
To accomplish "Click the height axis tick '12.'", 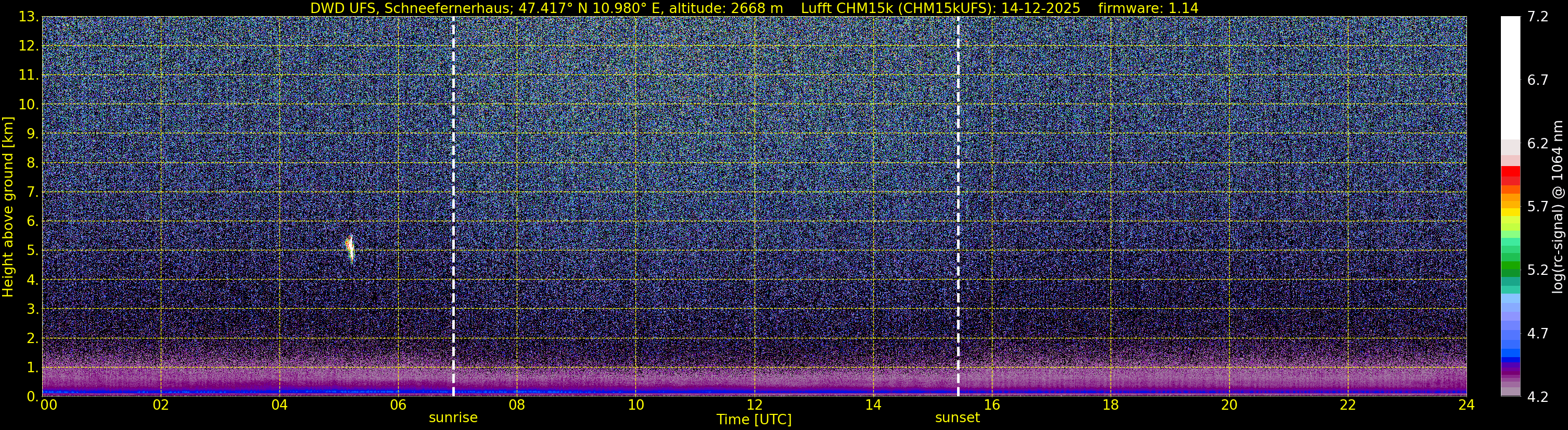I will (x=29, y=46).
